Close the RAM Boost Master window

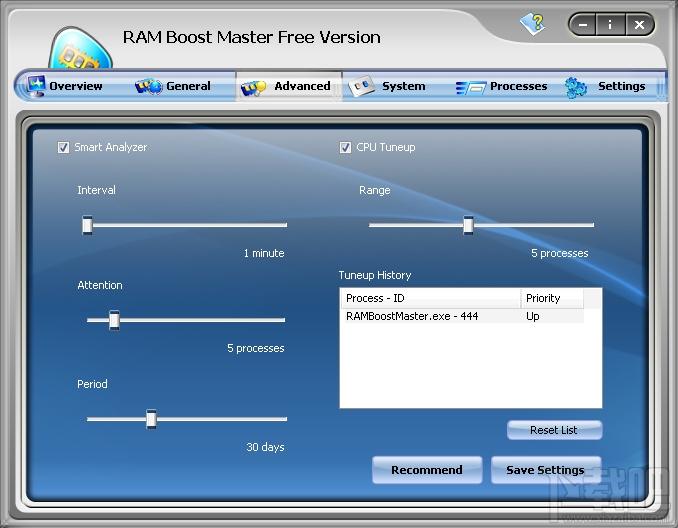click(639, 25)
